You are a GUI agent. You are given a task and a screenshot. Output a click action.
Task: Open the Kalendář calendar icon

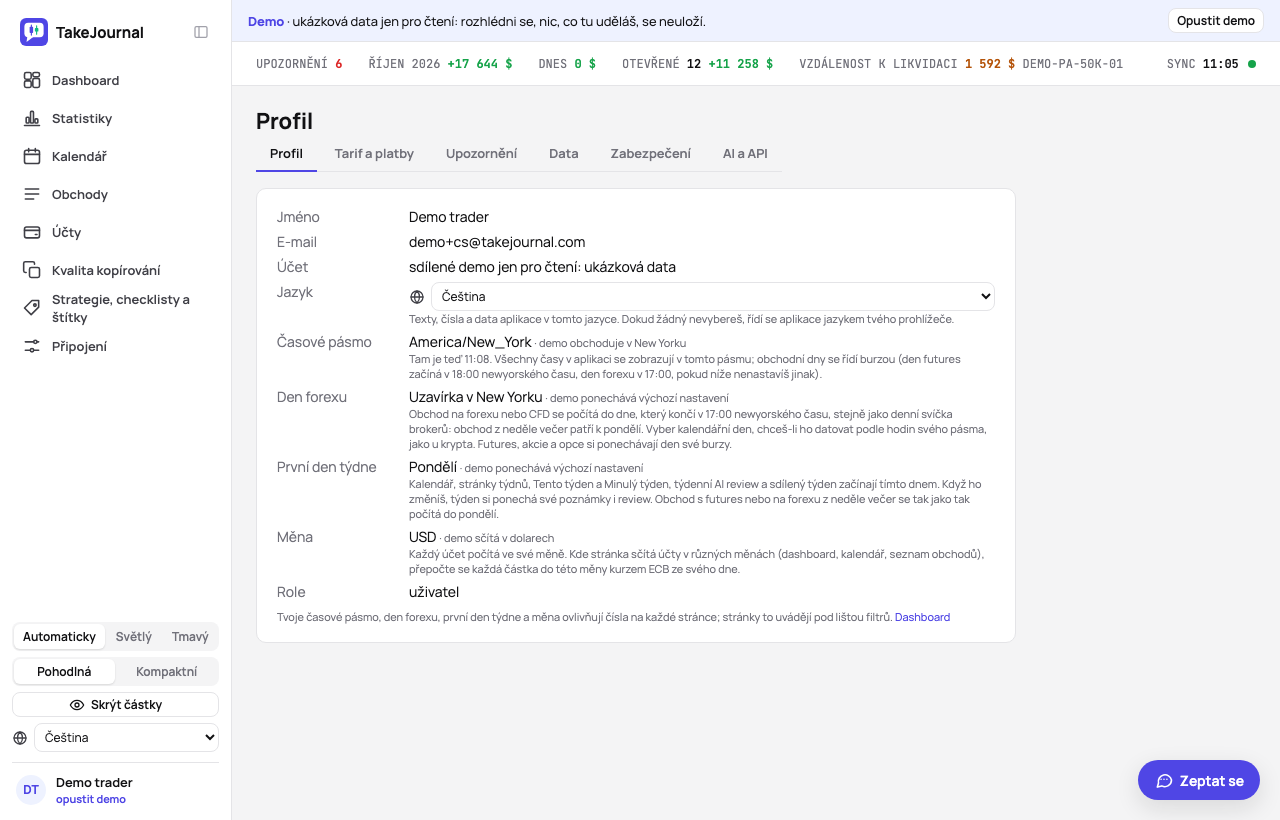(x=32, y=156)
